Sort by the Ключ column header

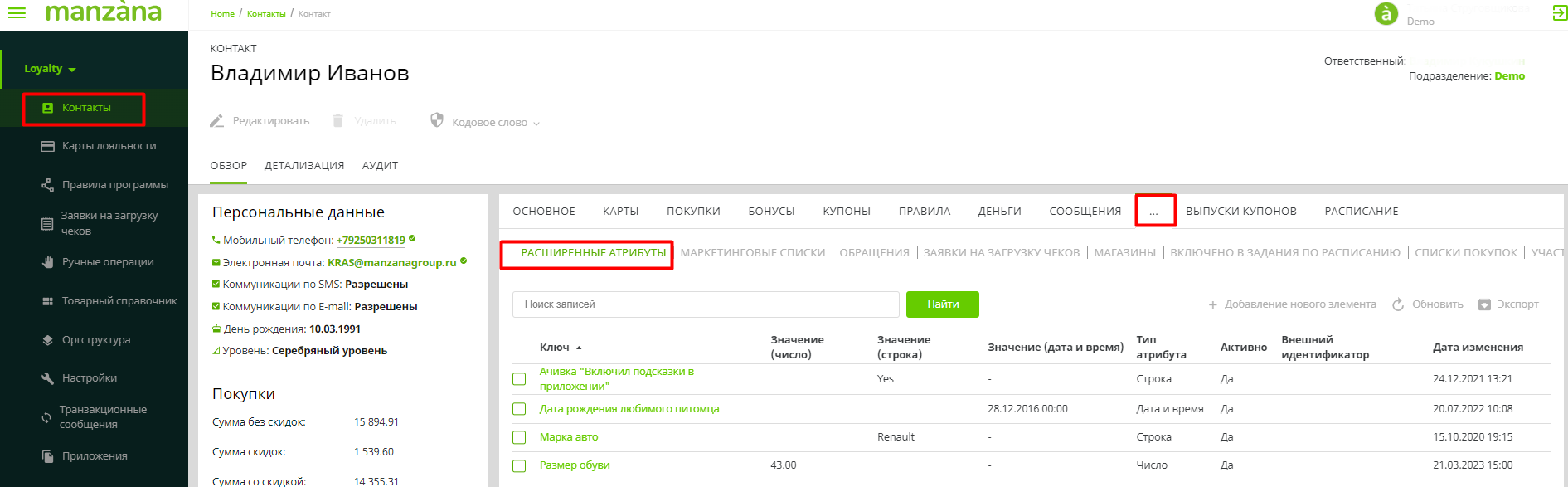point(555,348)
